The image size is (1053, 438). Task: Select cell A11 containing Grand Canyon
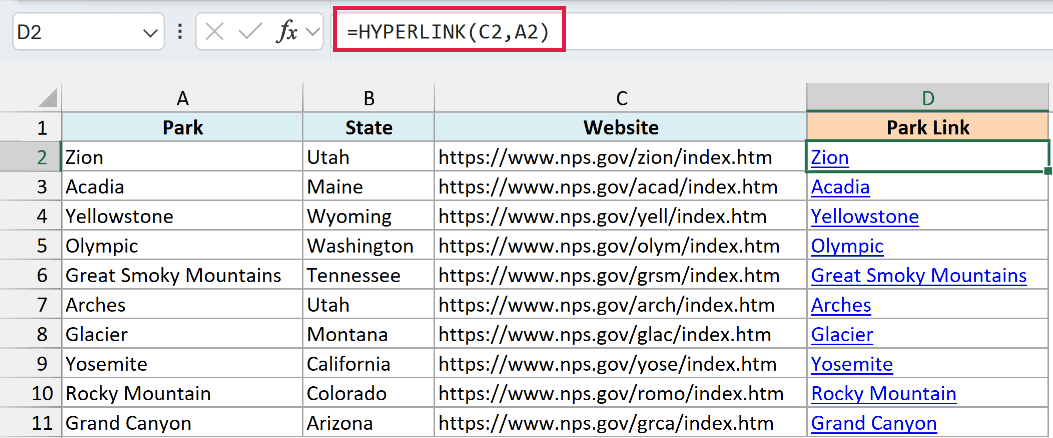click(x=182, y=423)
